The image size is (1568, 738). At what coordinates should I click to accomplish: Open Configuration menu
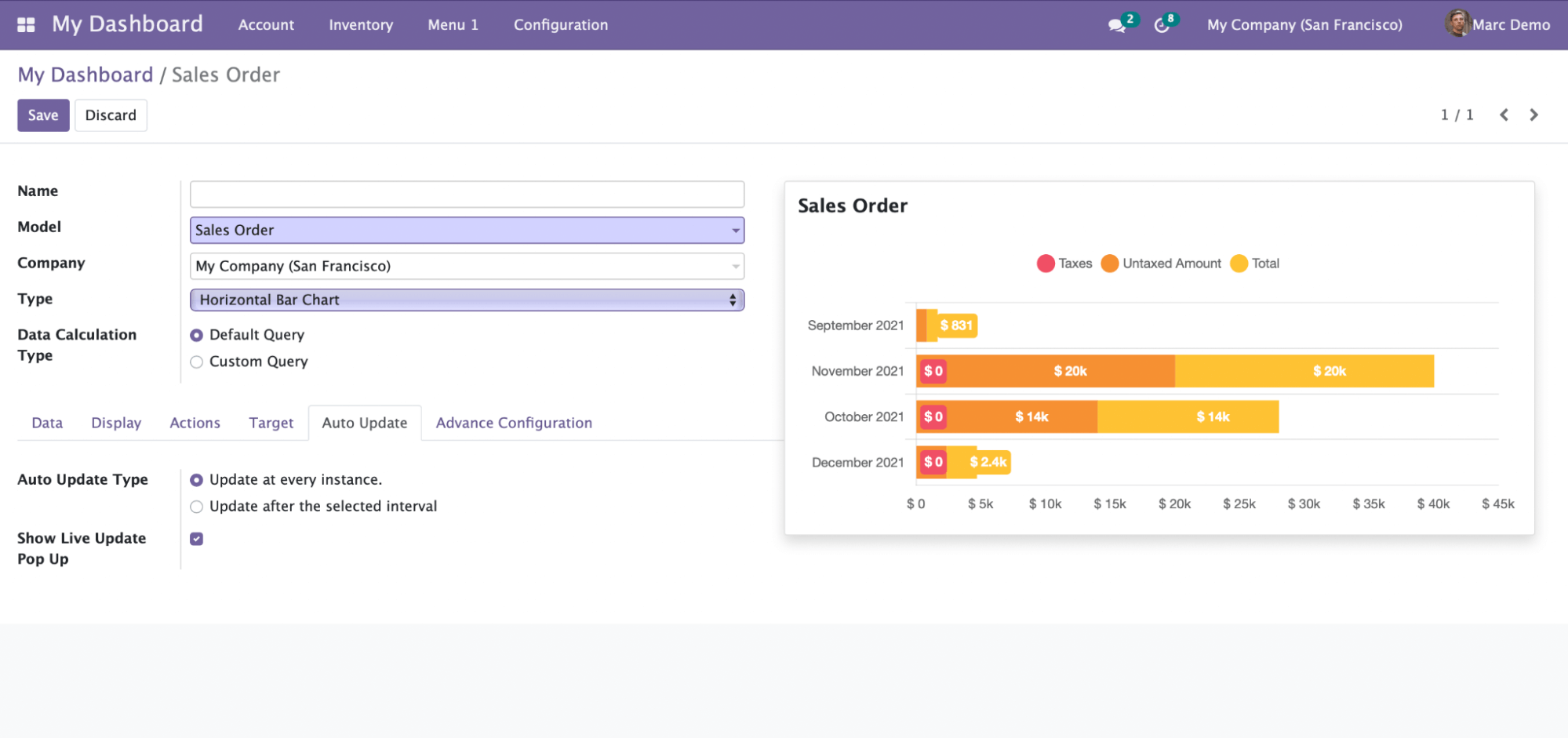pos(560,25)
